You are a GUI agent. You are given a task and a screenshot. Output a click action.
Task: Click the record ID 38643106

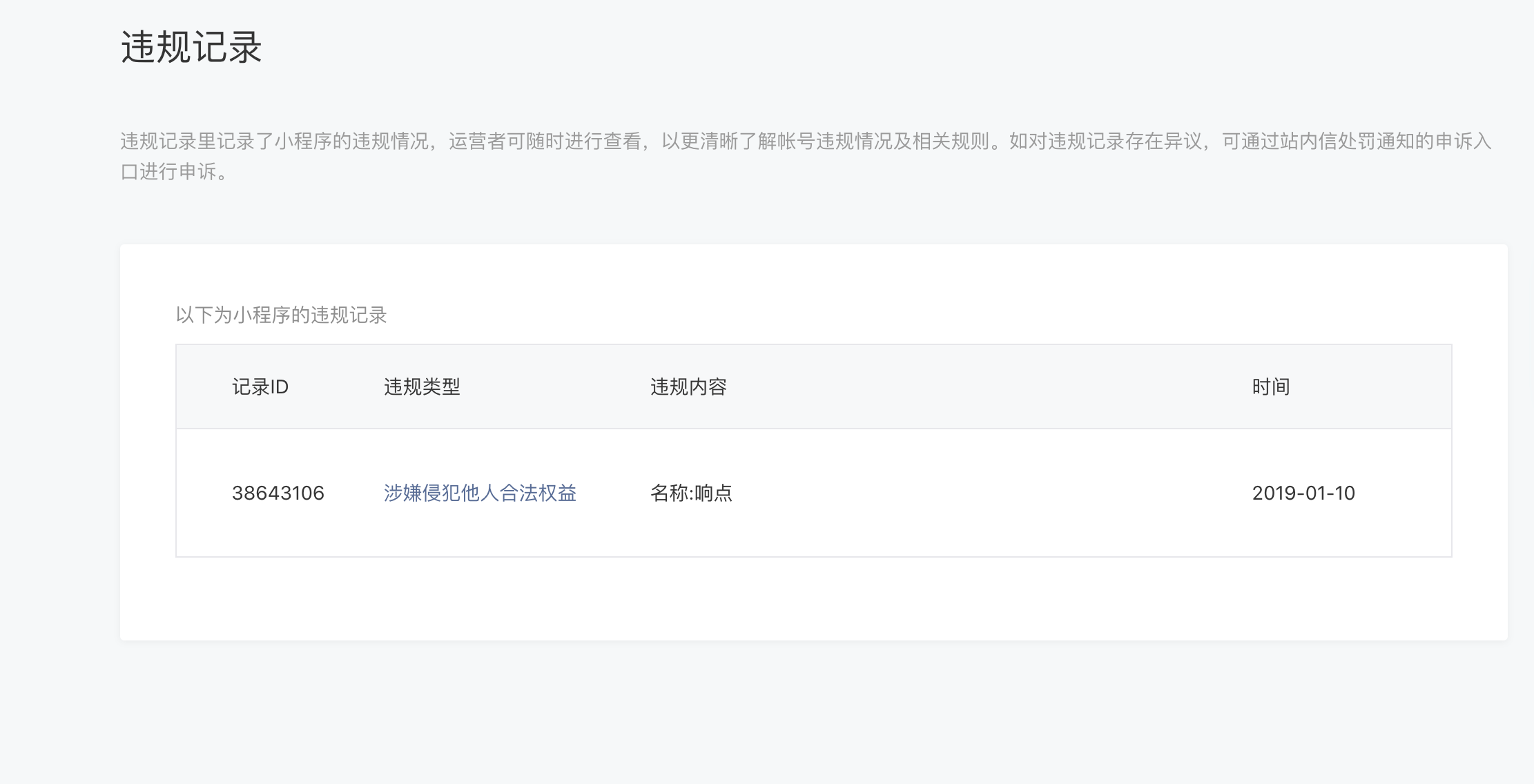click(278, 493)
